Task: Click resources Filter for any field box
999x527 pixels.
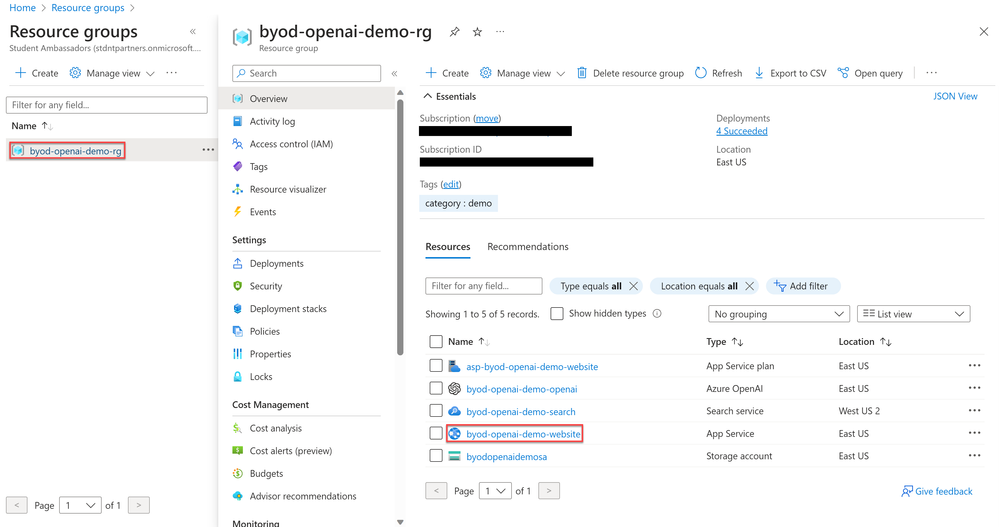Action: tap(484, 286)
